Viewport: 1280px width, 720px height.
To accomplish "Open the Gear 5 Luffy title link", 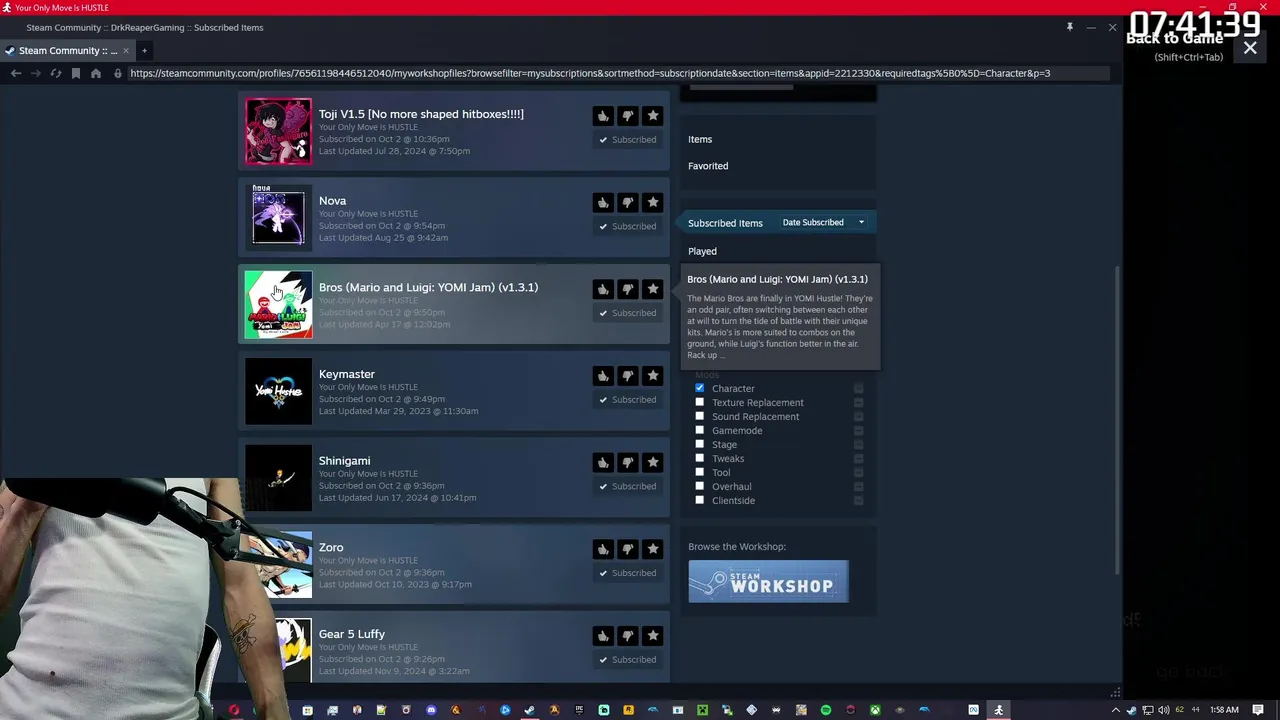I will (352, 634).
